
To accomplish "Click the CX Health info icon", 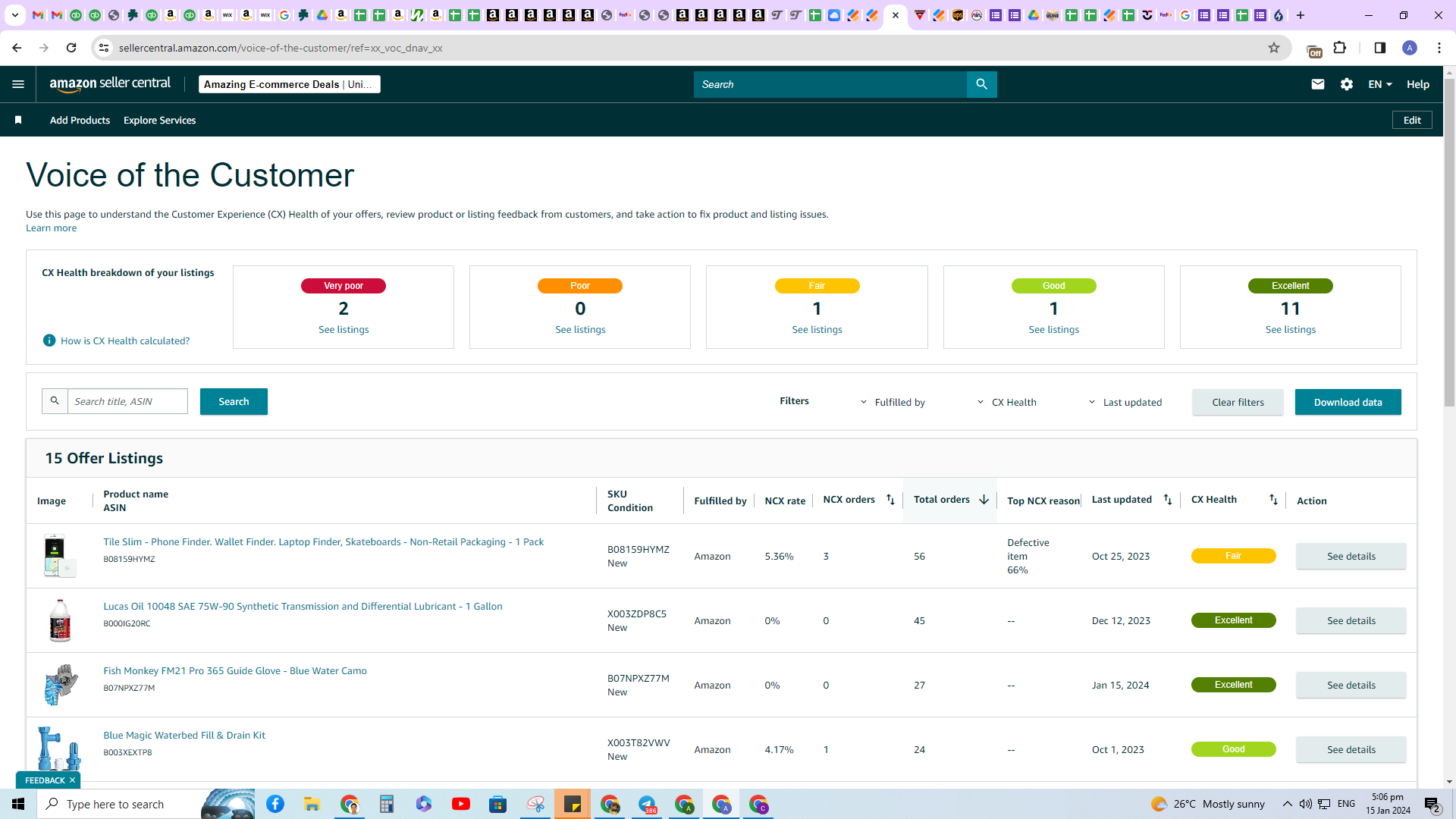I will coord(49,340).
